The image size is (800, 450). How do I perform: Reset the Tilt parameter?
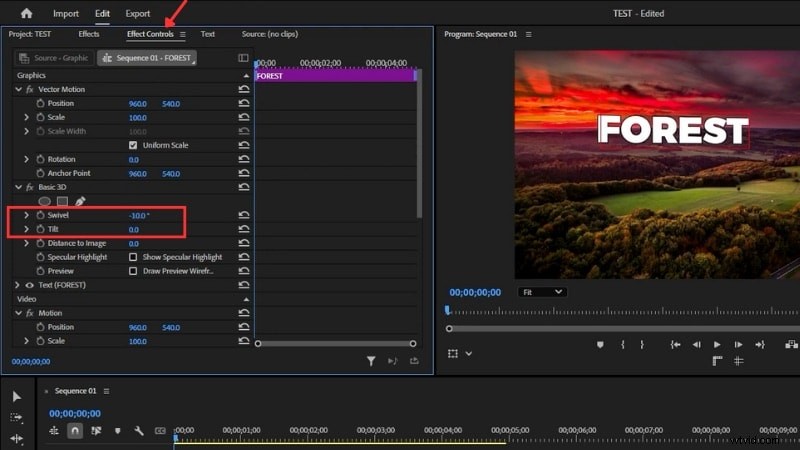[244, 229]
